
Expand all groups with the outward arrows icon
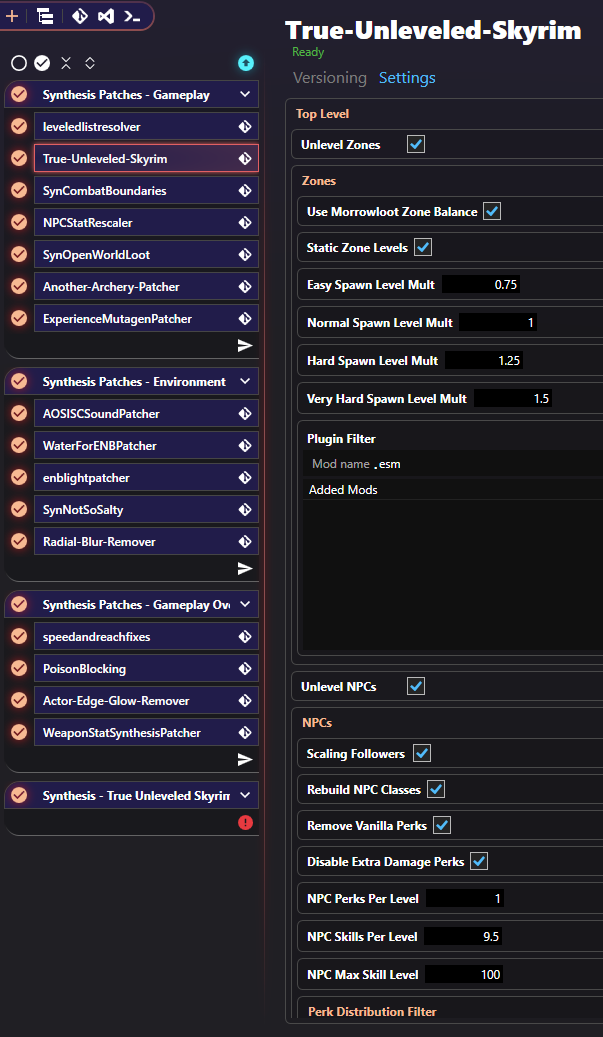point(90,63)
